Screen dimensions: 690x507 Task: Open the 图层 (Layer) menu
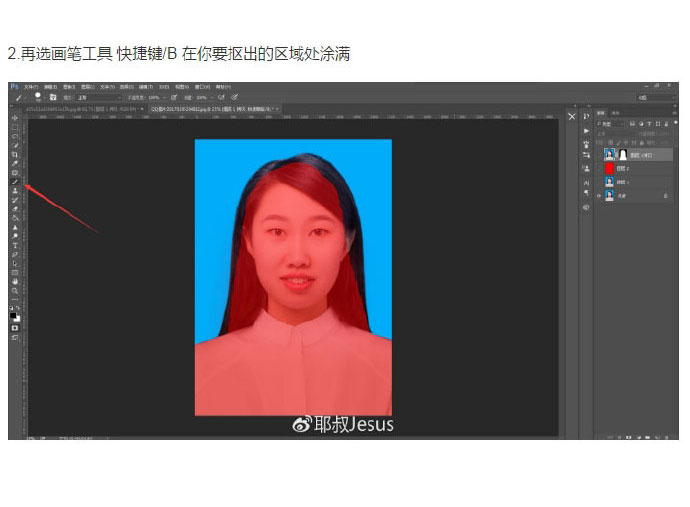(x=86, y=87)
